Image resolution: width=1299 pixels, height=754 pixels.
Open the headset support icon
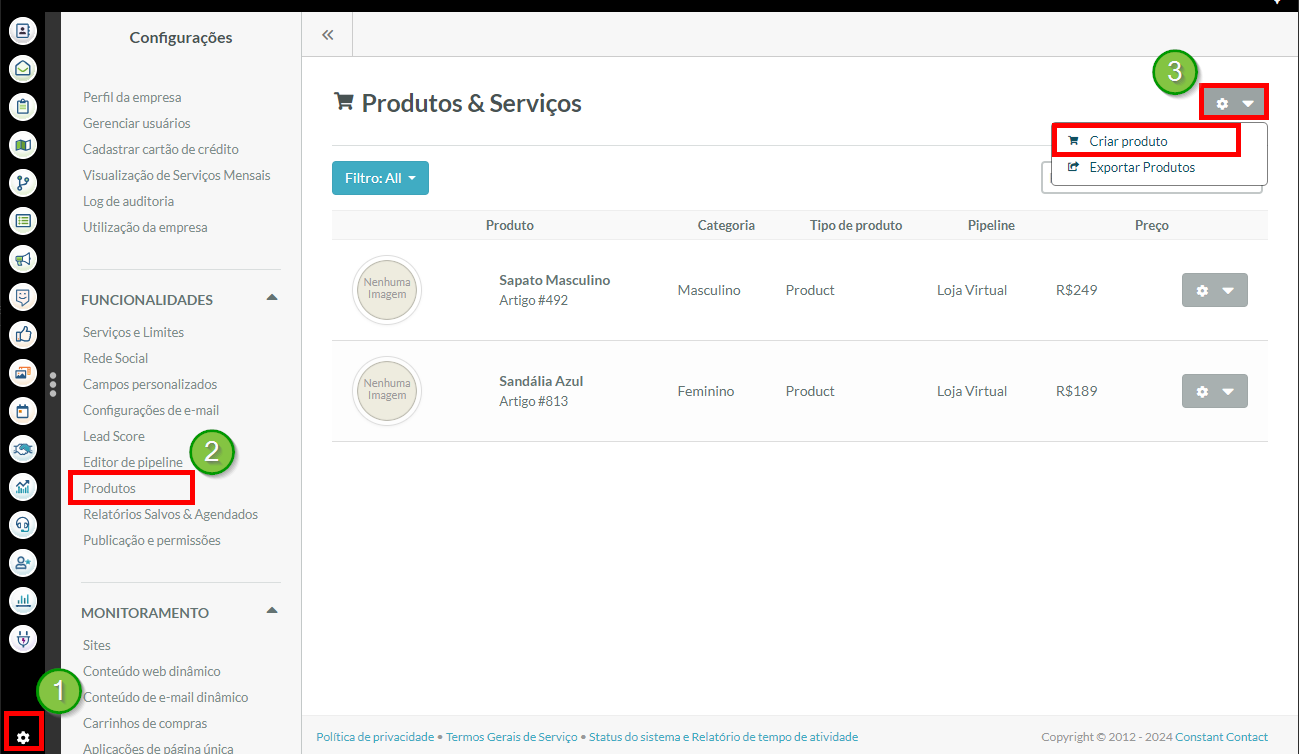coord(23,525)
